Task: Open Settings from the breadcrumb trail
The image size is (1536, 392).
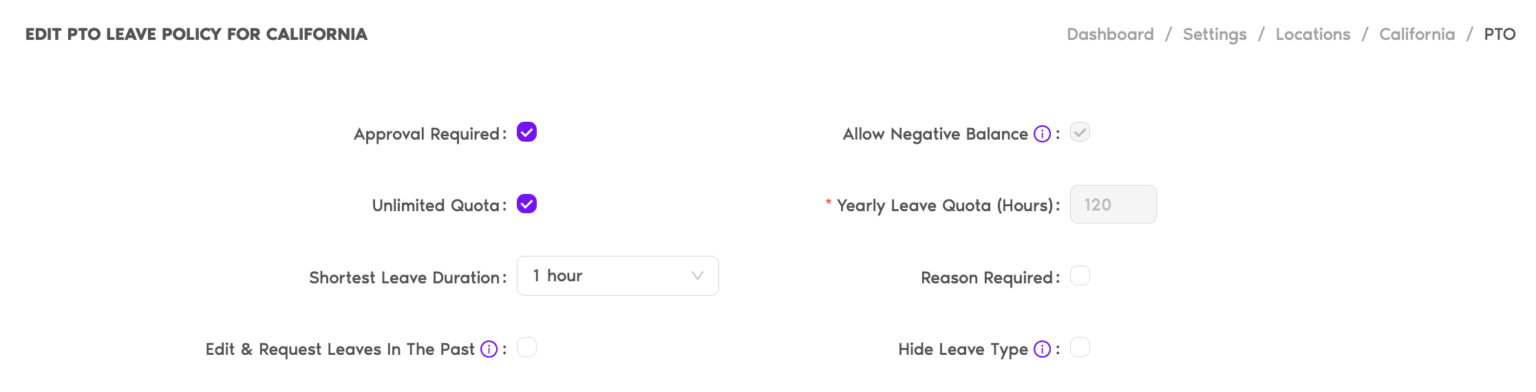Action: [x=1214, y=34]
